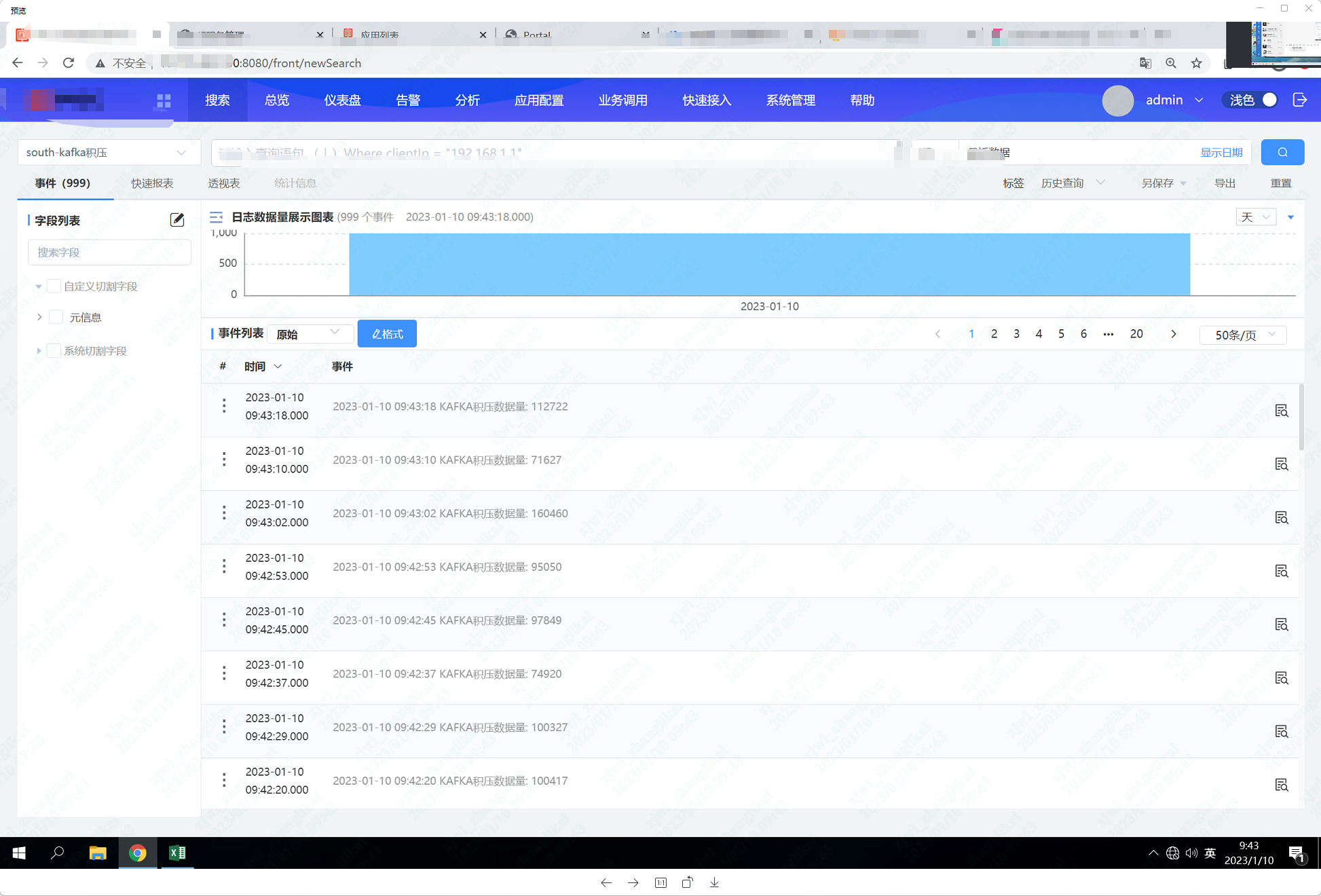This screenshot has height=896, width=1321.
Task: Click the 导出 button
Action: [x=1225, y=183]
